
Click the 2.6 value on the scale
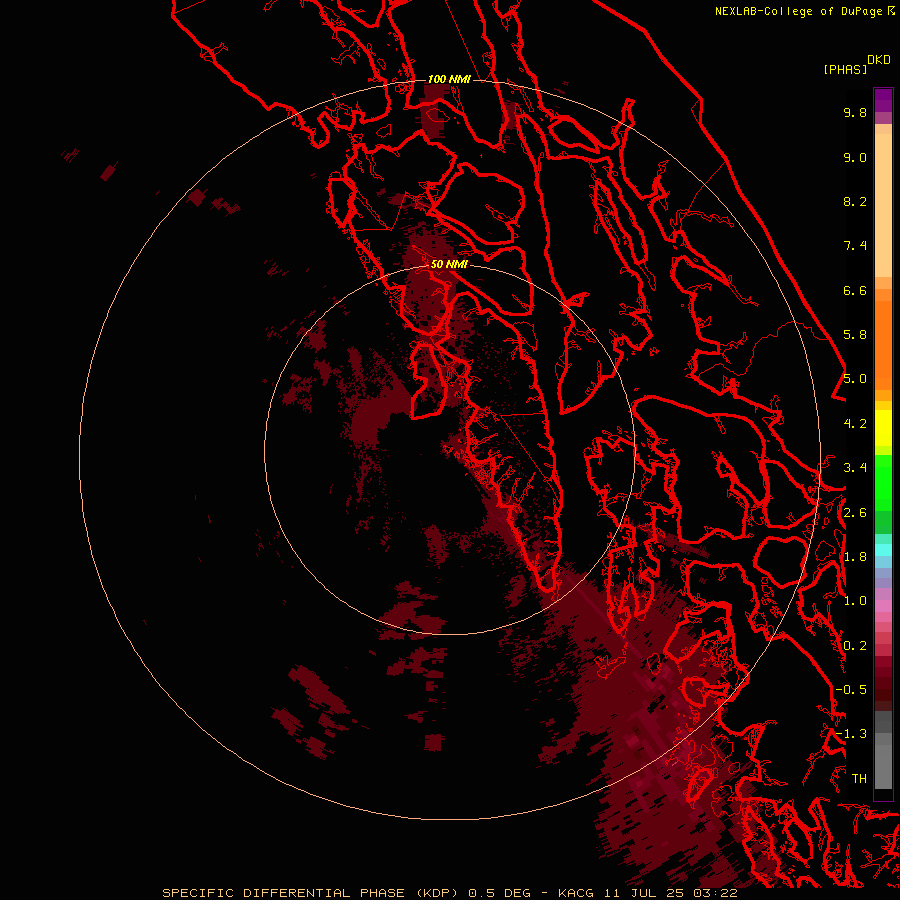point(855,513)
